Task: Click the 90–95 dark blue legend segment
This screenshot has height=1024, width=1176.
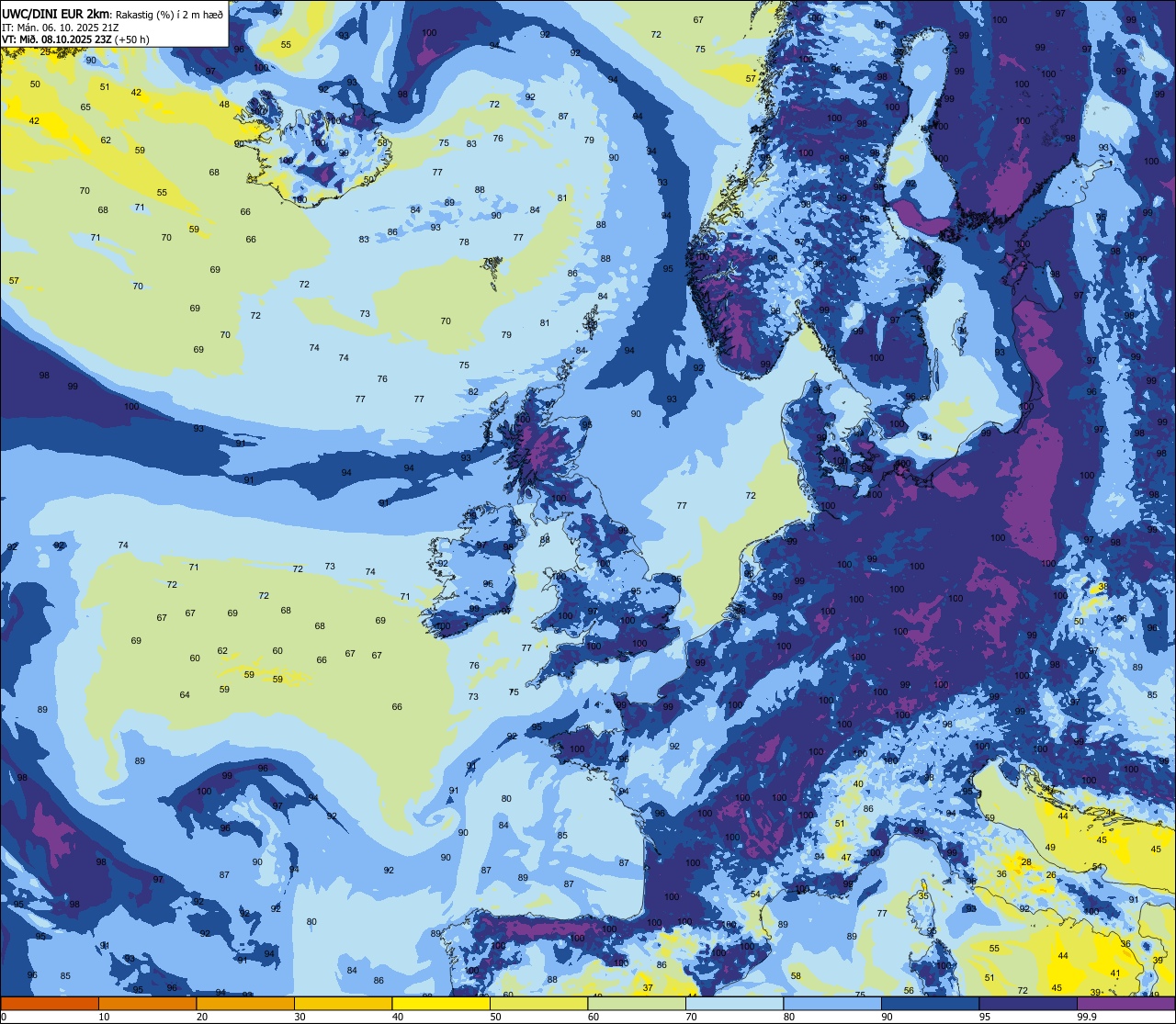Action: (930, 1004)
